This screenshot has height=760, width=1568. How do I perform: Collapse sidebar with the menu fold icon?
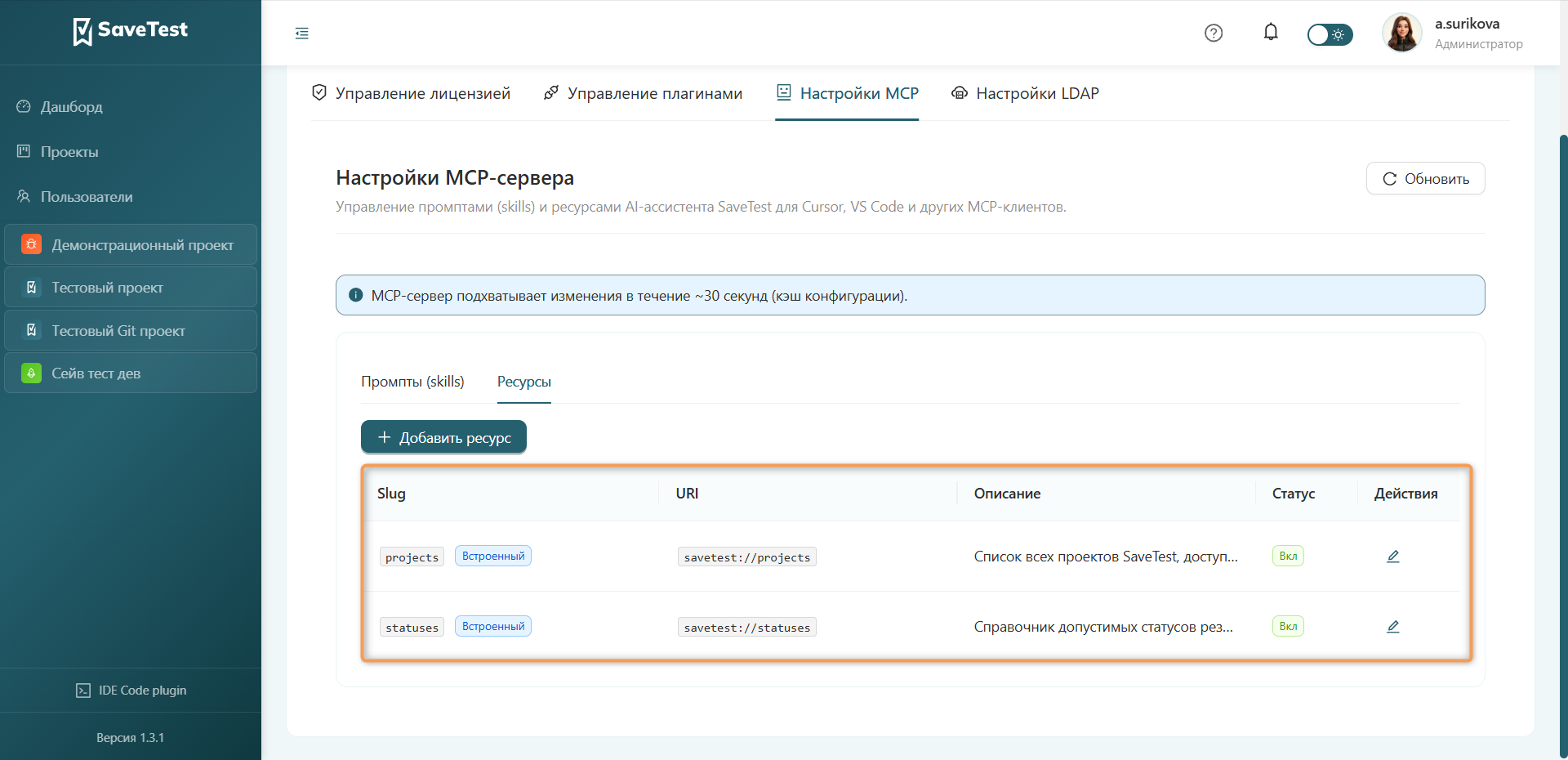coord(302,34)
